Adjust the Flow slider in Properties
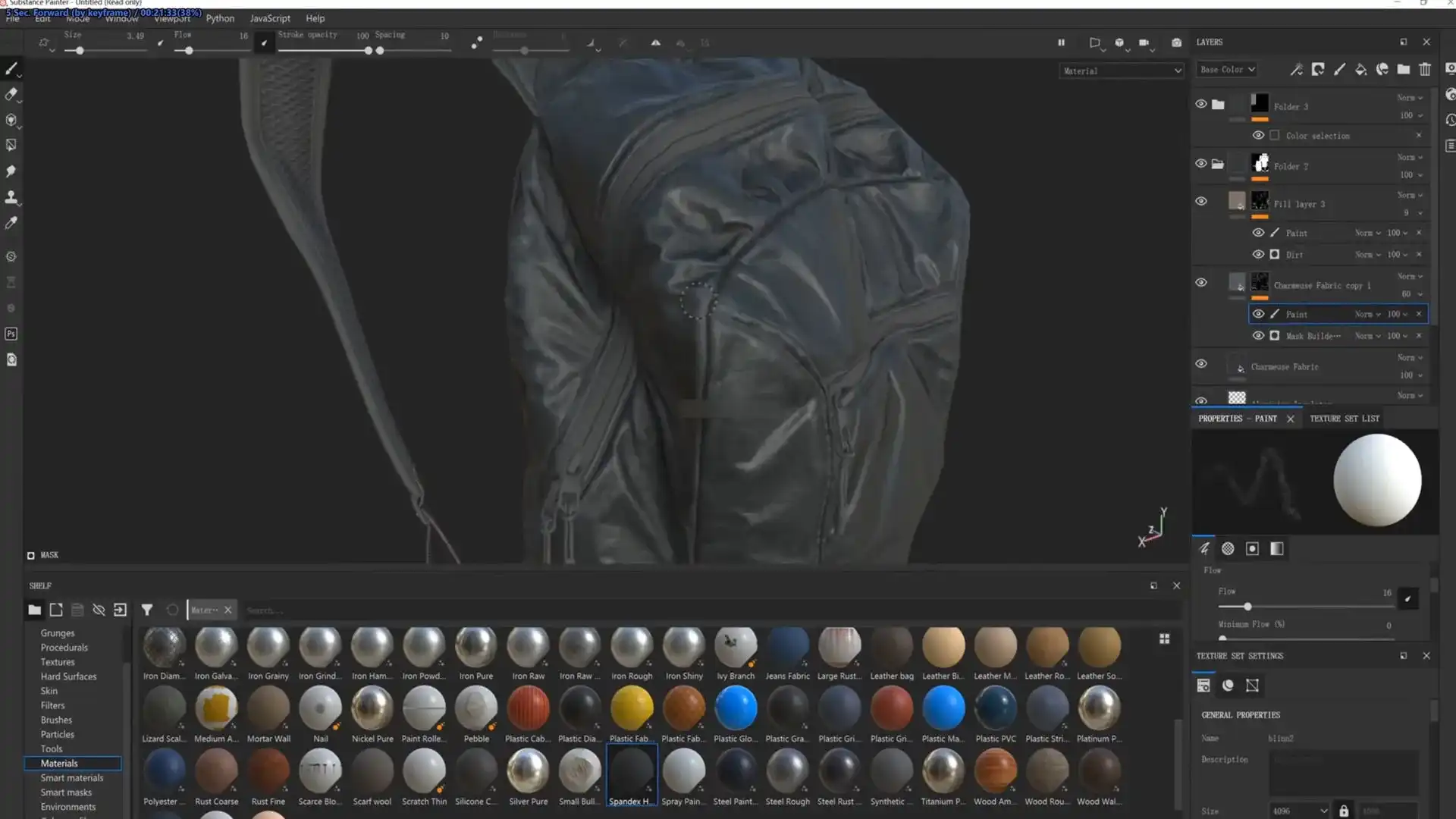Screen dimensions: 1456x819 (x=1247, y=607)
